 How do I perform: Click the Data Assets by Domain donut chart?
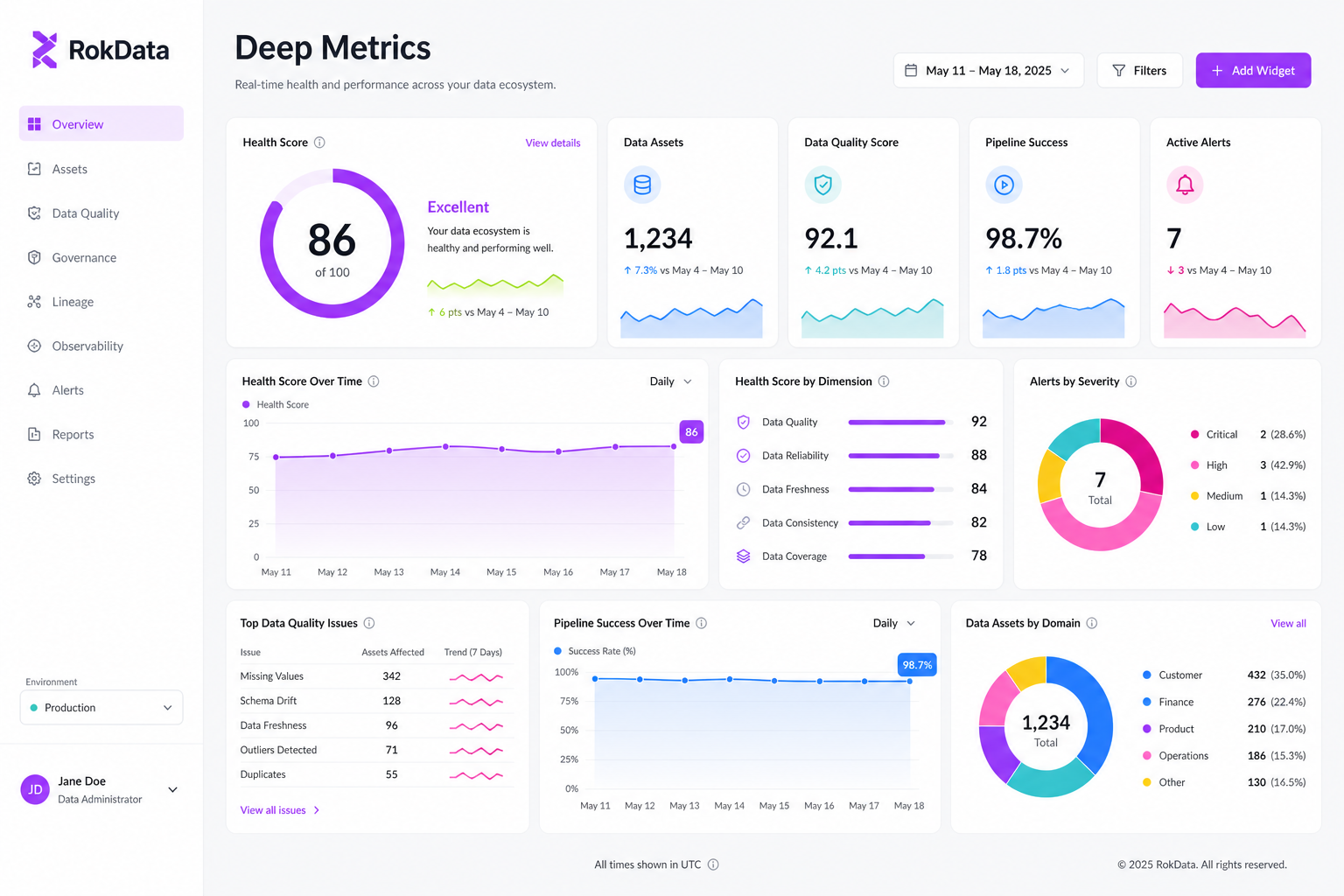pyautogui.click(x=1046, y=727)
